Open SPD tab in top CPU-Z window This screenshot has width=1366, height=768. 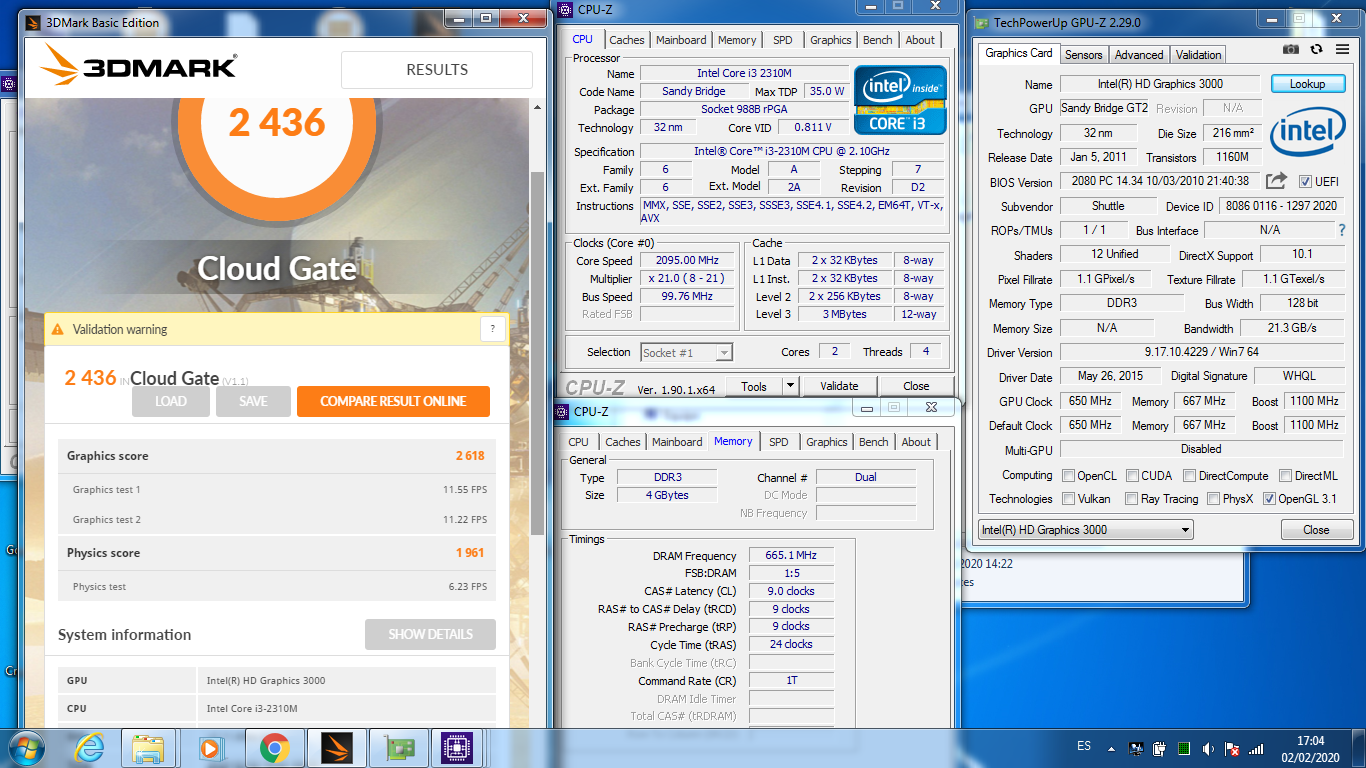pos(782,40)
